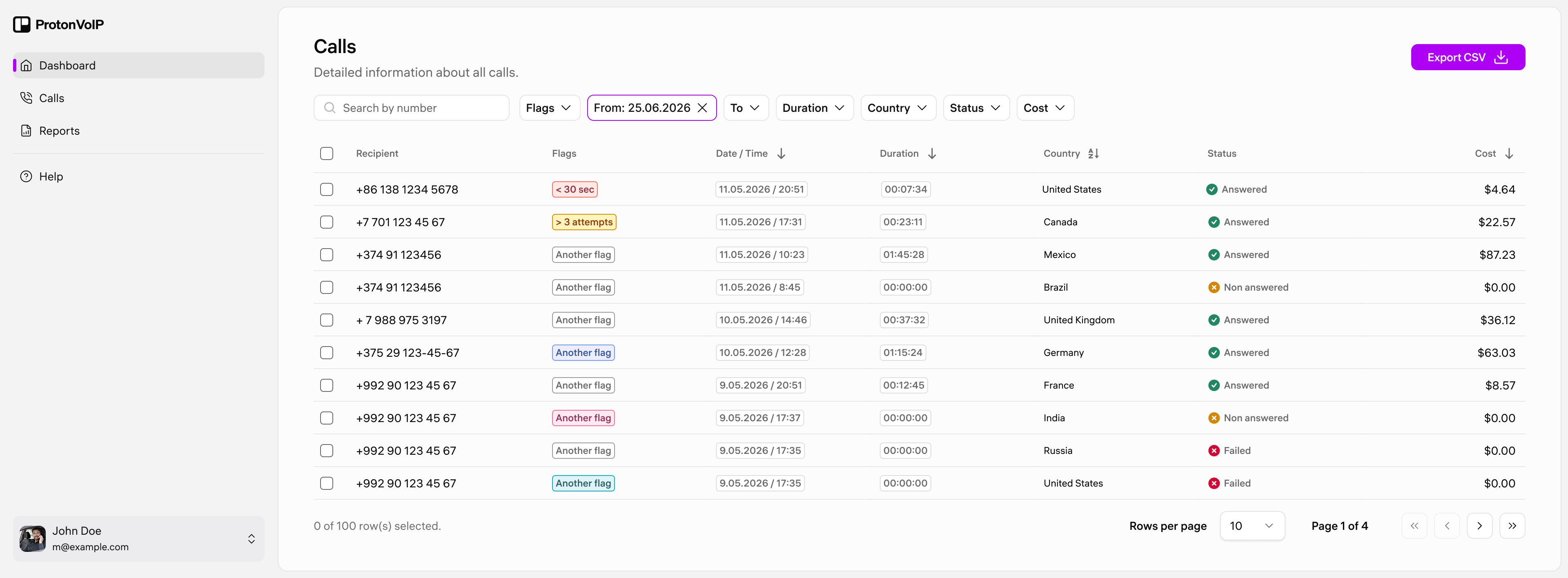Open the Help page icon
1568x578 pixels.
tap(26, 176)
